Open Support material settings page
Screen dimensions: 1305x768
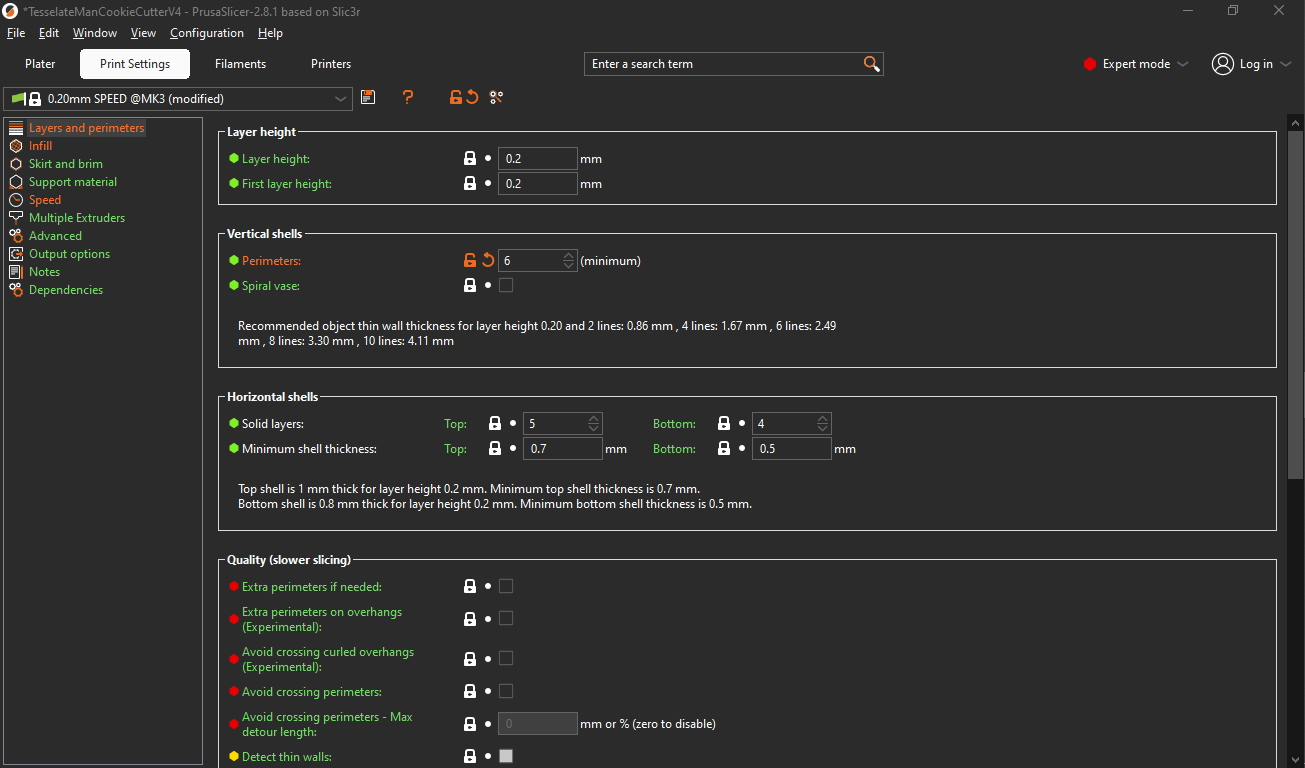coord(72,182)
